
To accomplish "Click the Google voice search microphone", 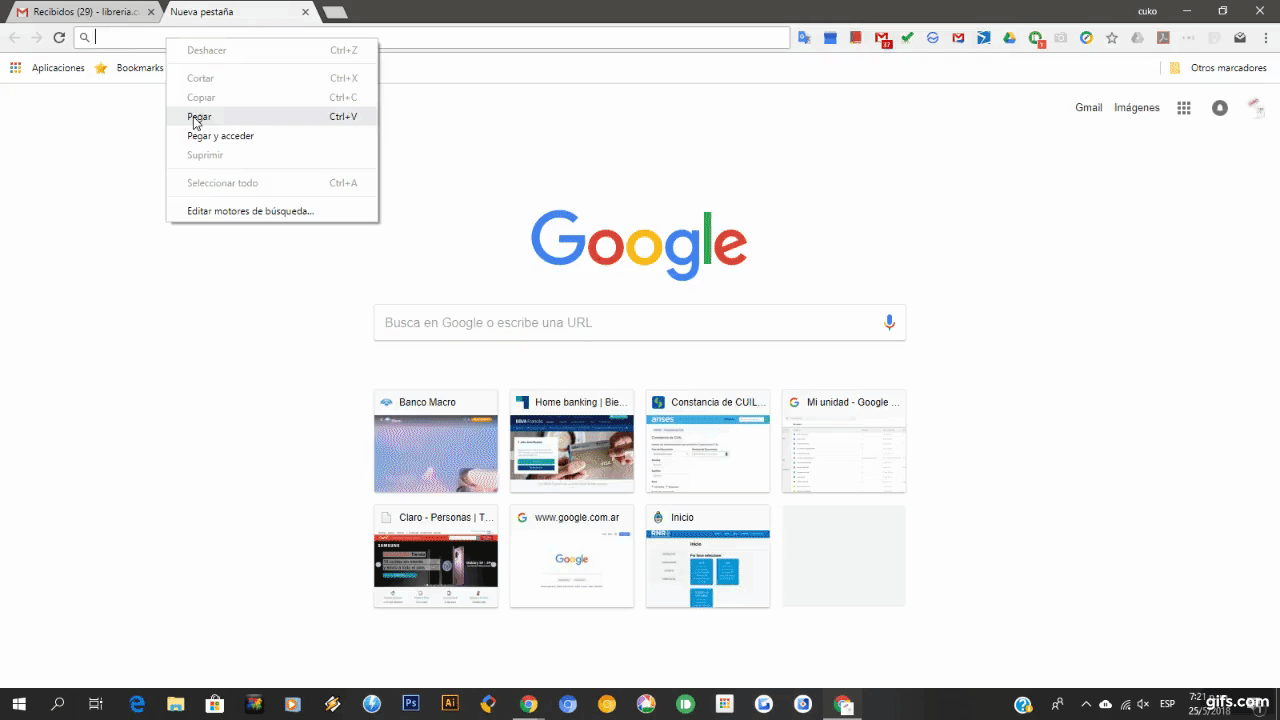I will pyautogui.click(x=889, y=322).
